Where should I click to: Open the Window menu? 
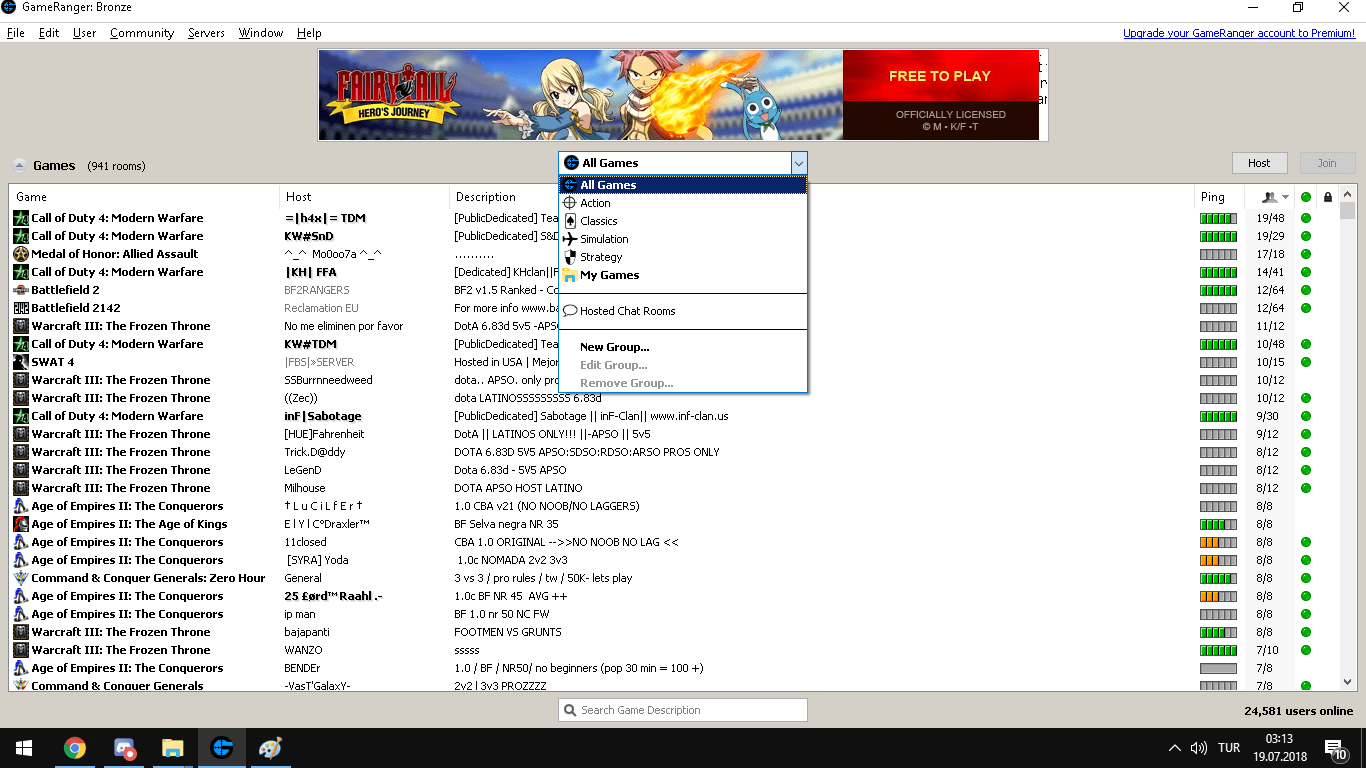click(261, 33)
